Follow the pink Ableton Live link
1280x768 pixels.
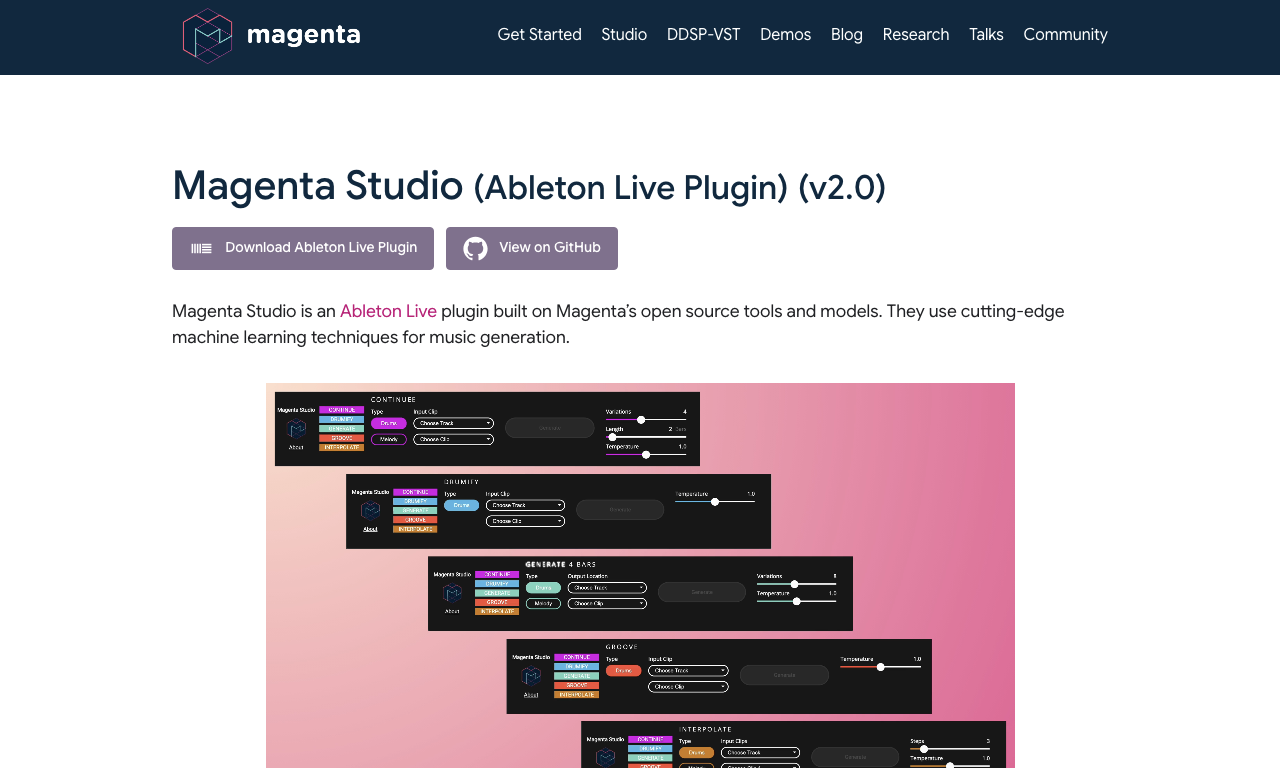pyautogui.click(x=388, y=311)
